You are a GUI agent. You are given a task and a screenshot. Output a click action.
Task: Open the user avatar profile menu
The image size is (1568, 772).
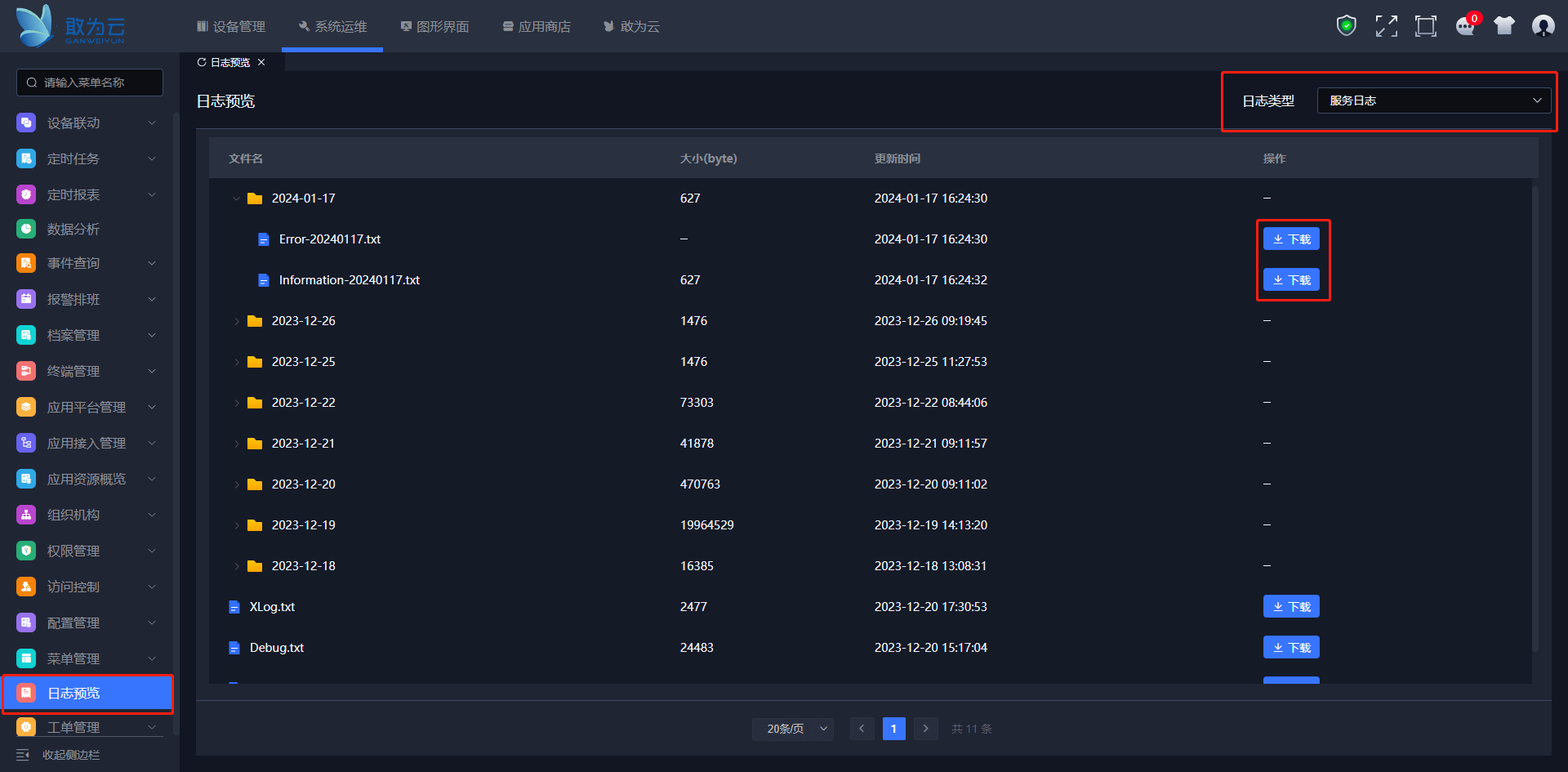tap(1543, 26)
